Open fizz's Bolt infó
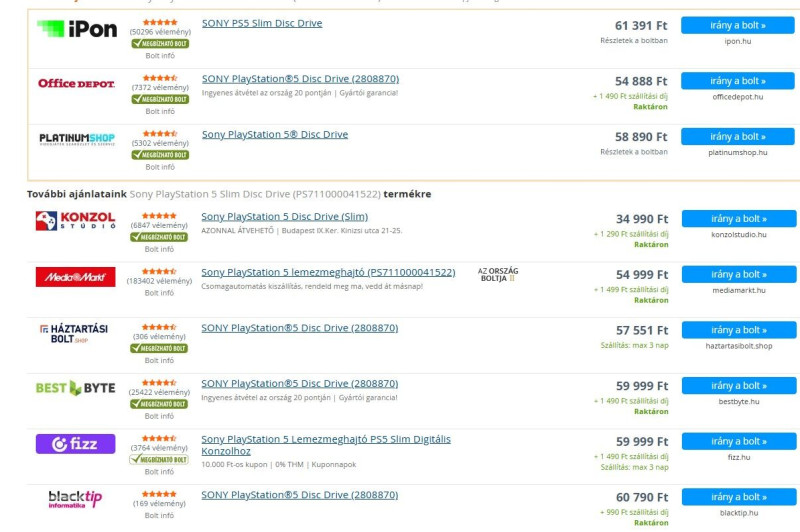This screenshot has height=532, width=800. 159,471
